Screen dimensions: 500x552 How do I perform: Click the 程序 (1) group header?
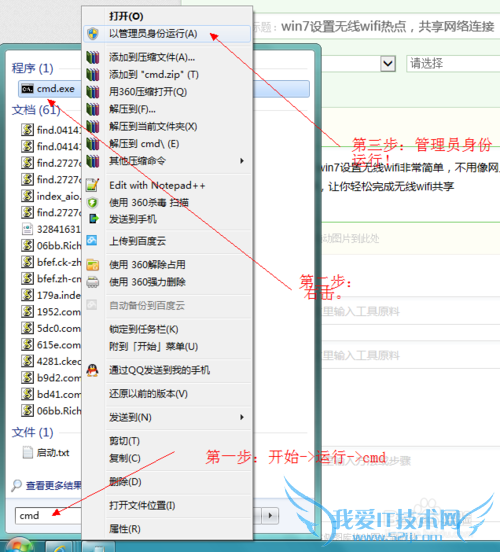pos(32,68)
